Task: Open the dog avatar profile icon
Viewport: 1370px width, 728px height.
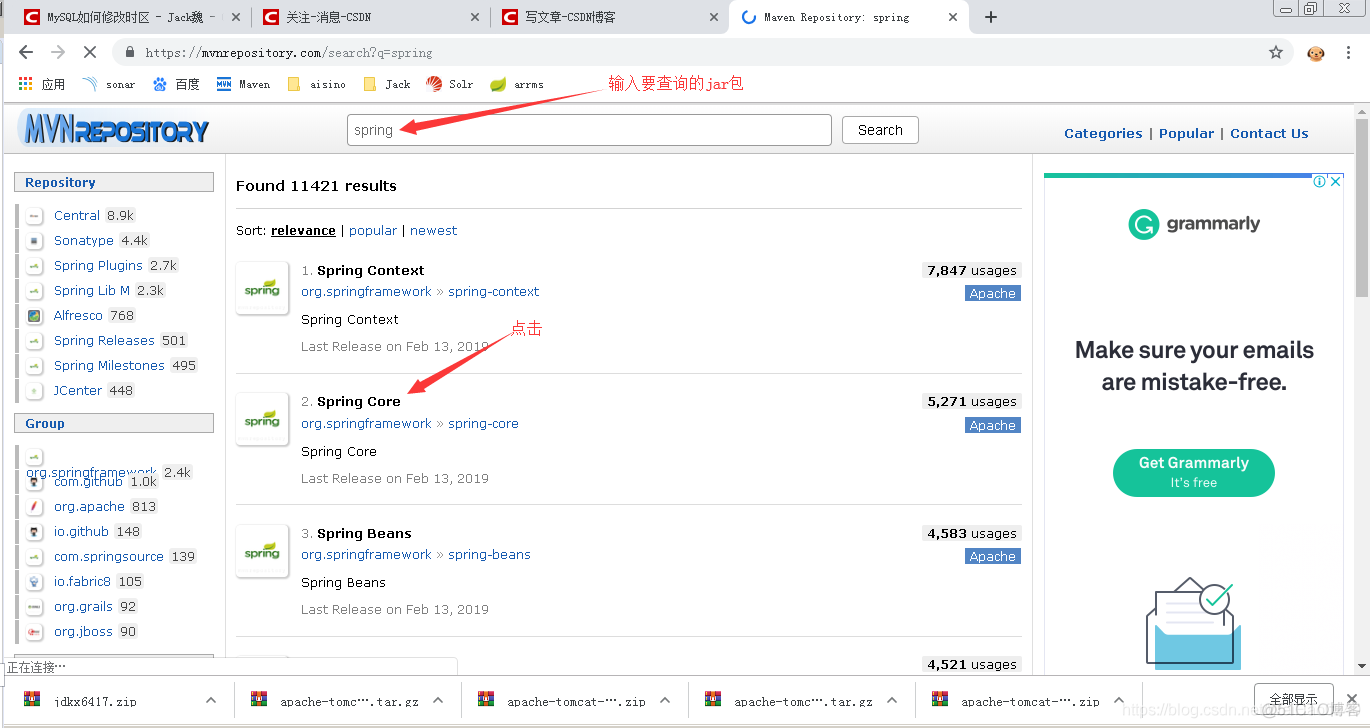Action: point(1316,53)
